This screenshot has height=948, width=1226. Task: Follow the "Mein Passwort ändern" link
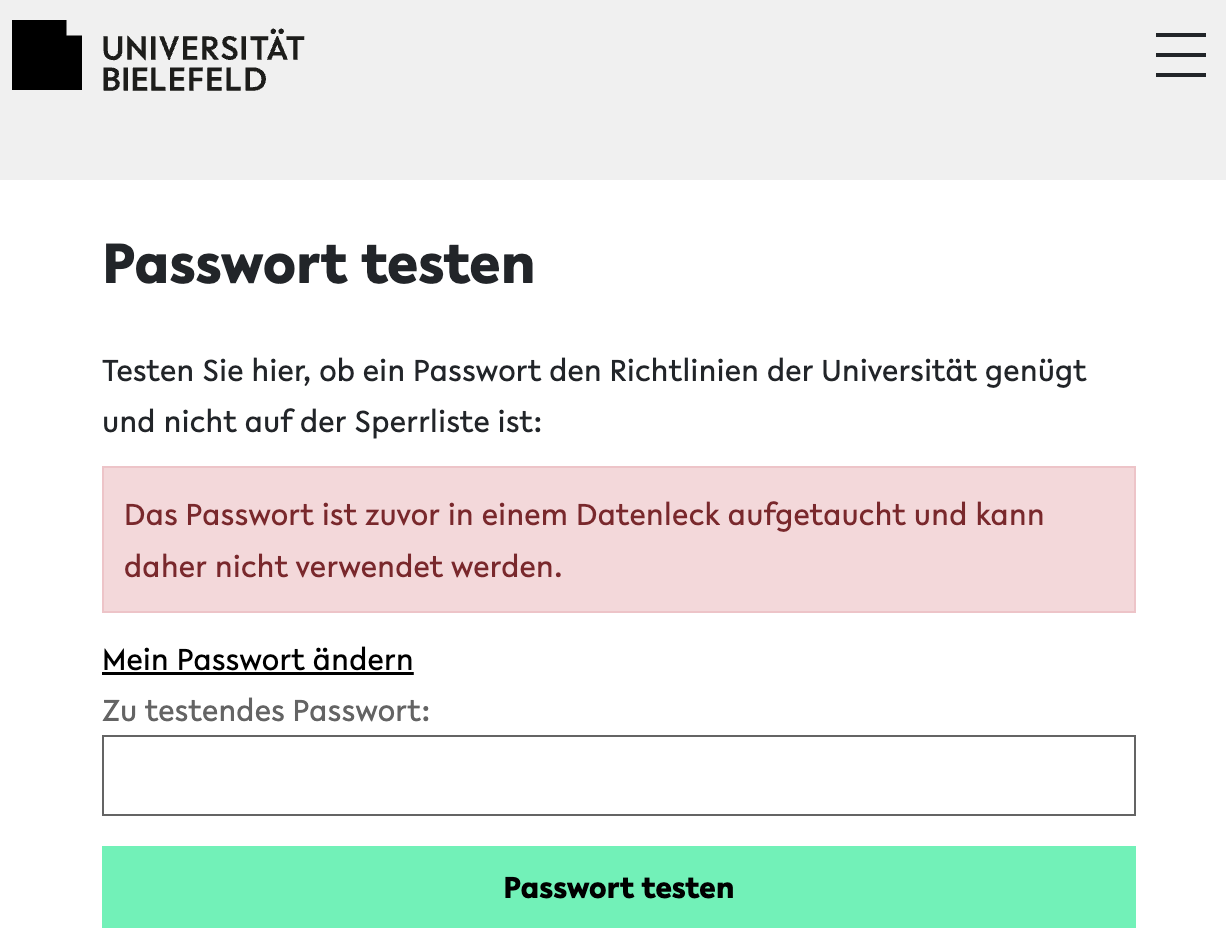[x=258, y=660]
